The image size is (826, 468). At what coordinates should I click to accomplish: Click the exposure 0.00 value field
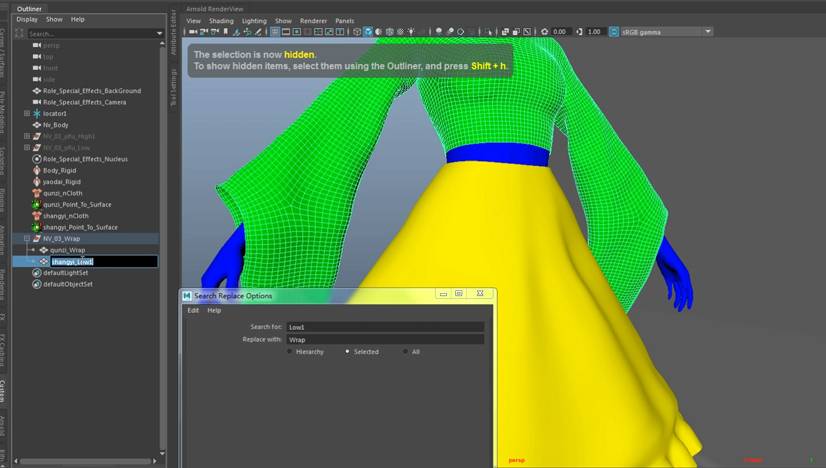click(561, 32)
